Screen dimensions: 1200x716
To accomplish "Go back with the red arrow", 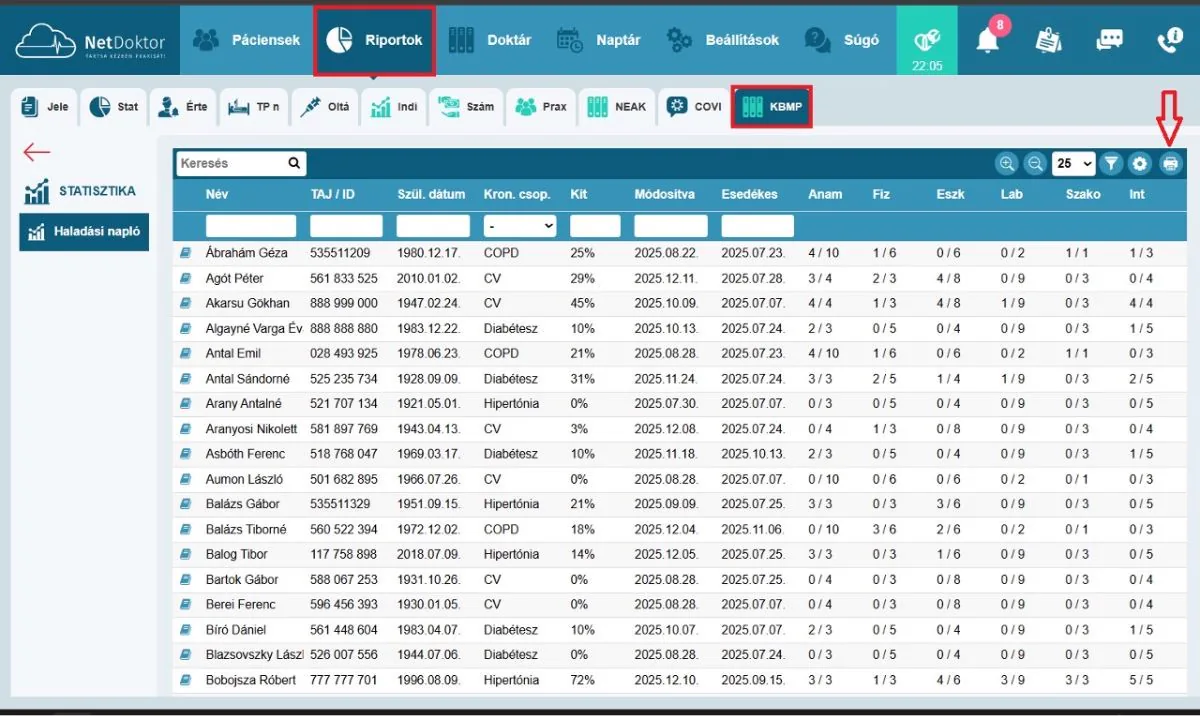I will [37, 152].
